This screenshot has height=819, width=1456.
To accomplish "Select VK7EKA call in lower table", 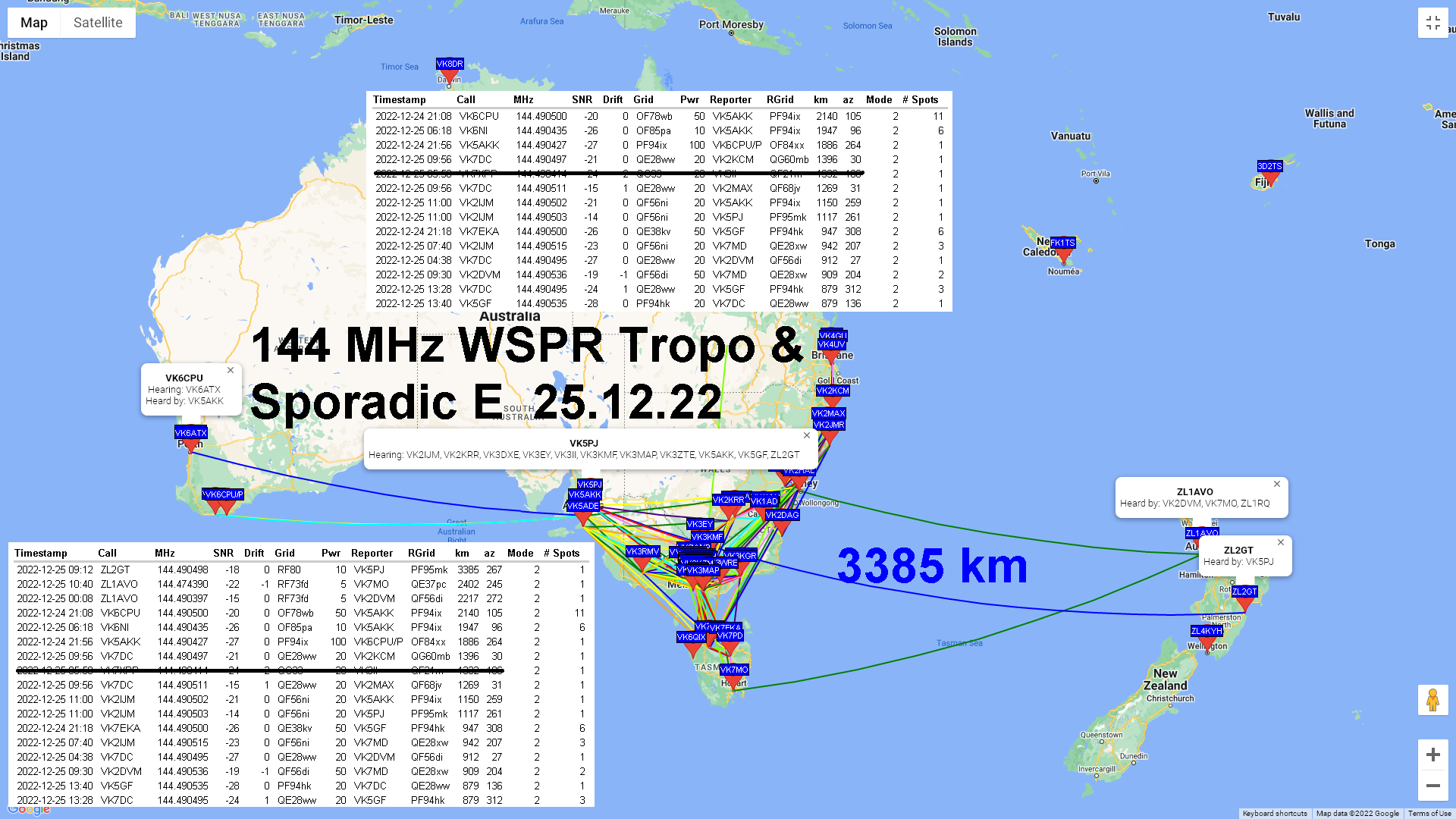I will click(121, 728).
